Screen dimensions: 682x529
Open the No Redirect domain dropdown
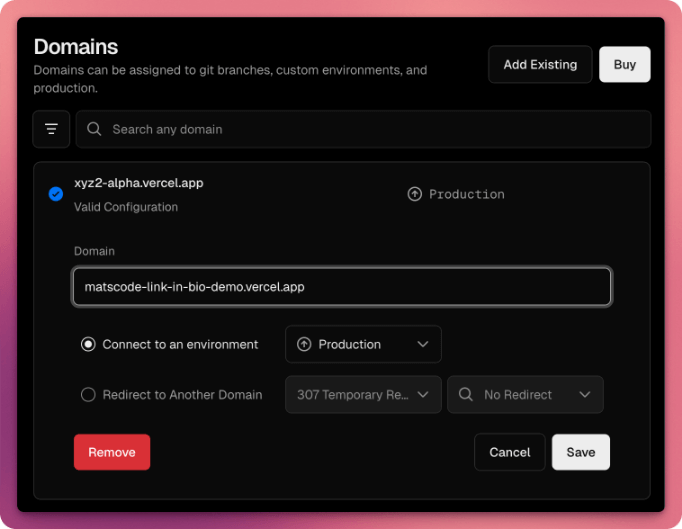525,395
